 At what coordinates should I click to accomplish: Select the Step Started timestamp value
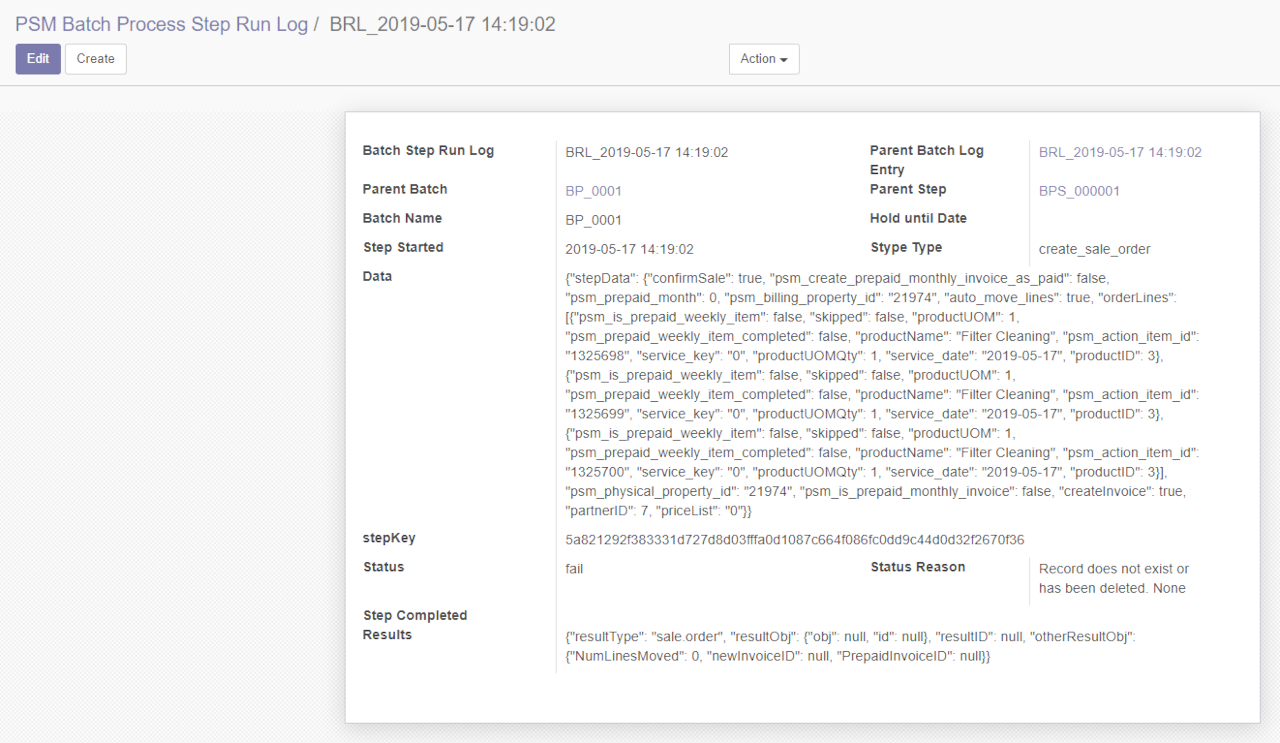[x=629, y=249]
